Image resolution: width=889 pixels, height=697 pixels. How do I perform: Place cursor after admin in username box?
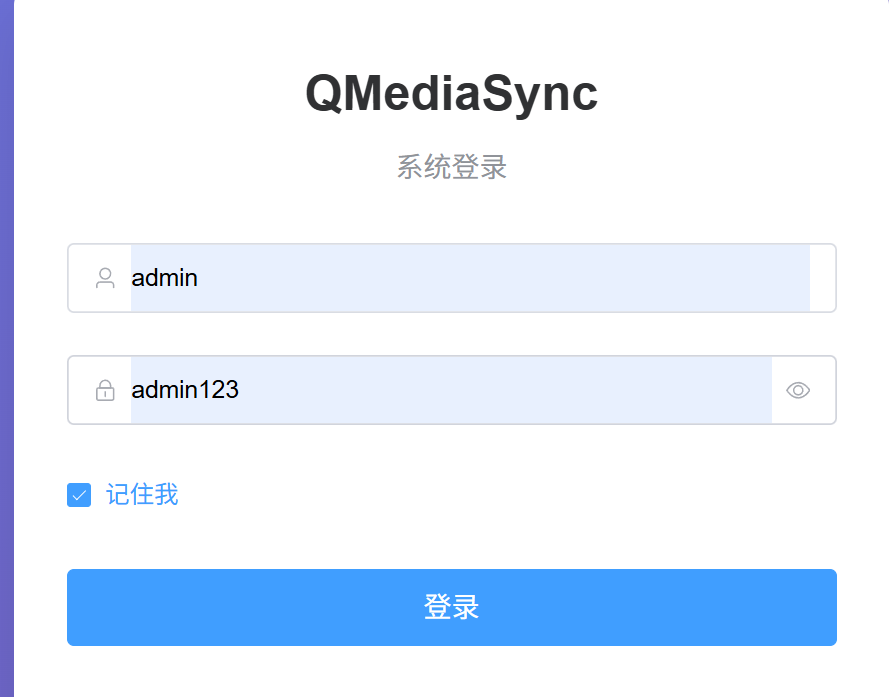[200, 278]
